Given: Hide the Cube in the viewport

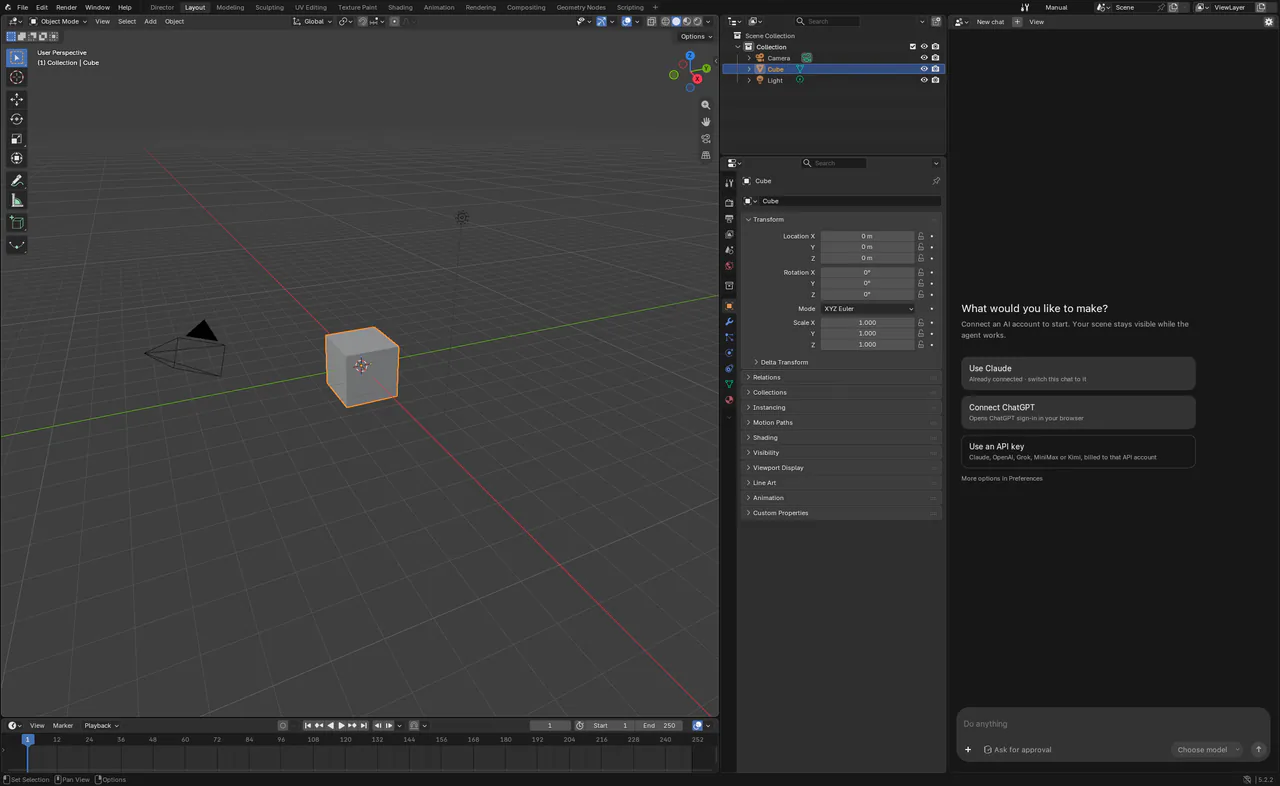Looking at the screenshot, I should [924, 69].
